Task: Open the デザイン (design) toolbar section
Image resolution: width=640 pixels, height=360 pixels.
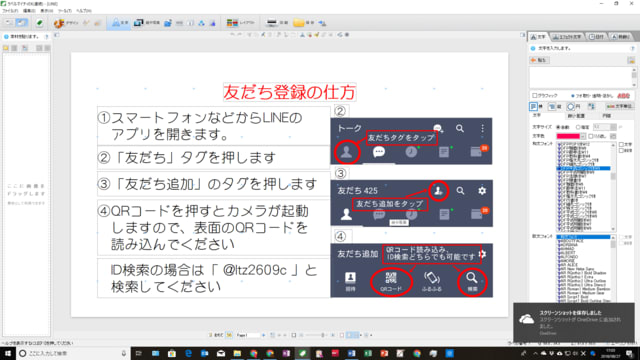Action: (66, 23)
